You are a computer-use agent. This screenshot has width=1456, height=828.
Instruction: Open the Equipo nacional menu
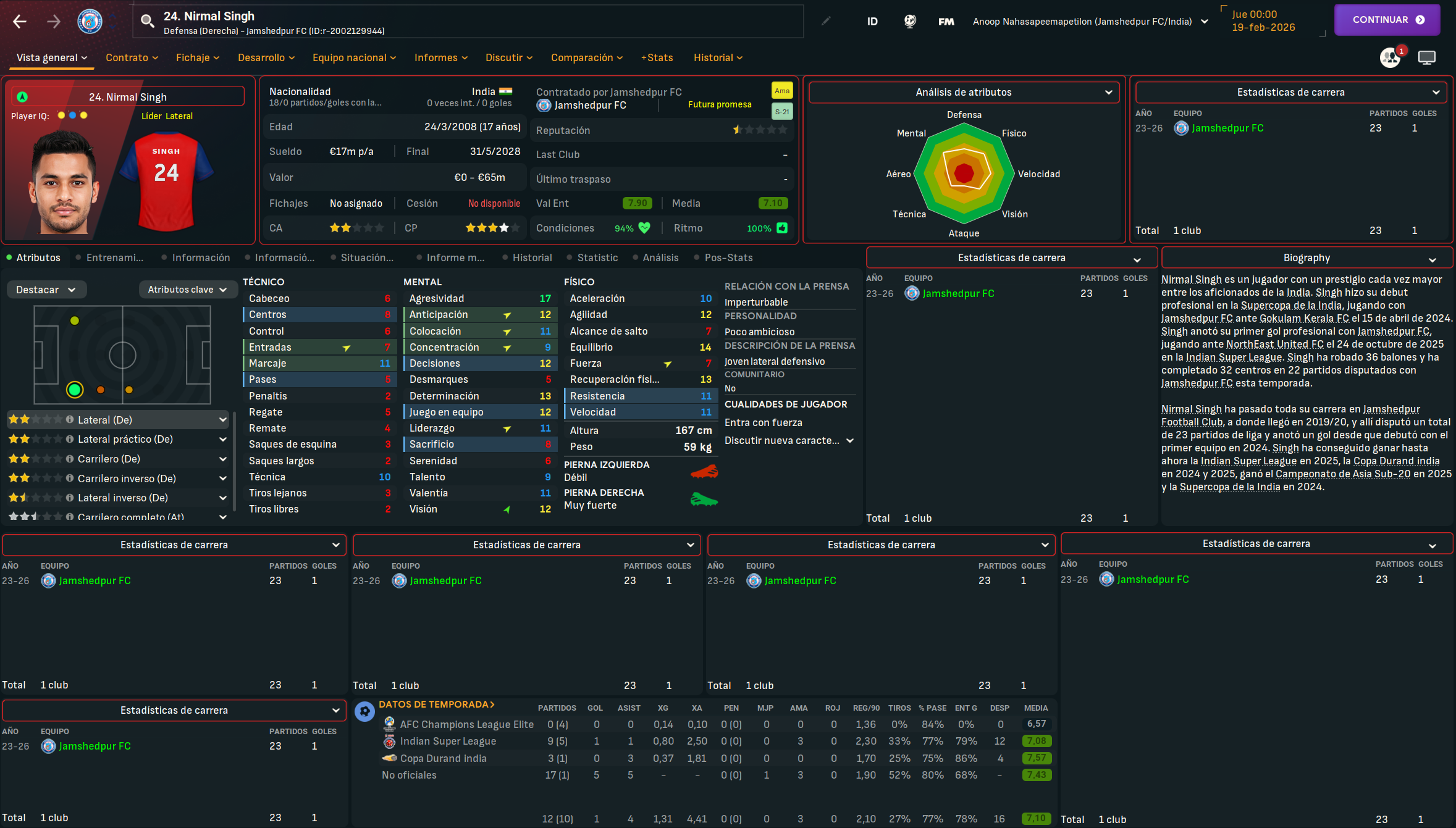click(354, 57)
